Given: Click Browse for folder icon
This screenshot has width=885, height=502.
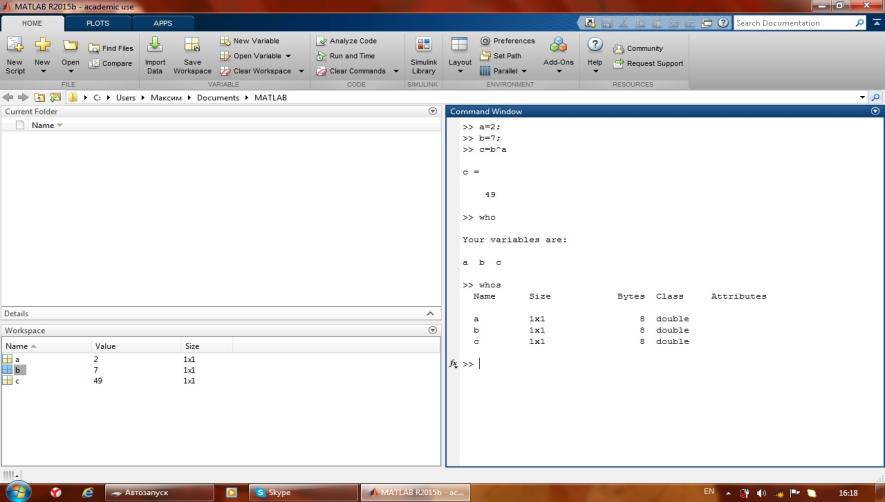Looking at the screenshot, I should pos(55,97).
